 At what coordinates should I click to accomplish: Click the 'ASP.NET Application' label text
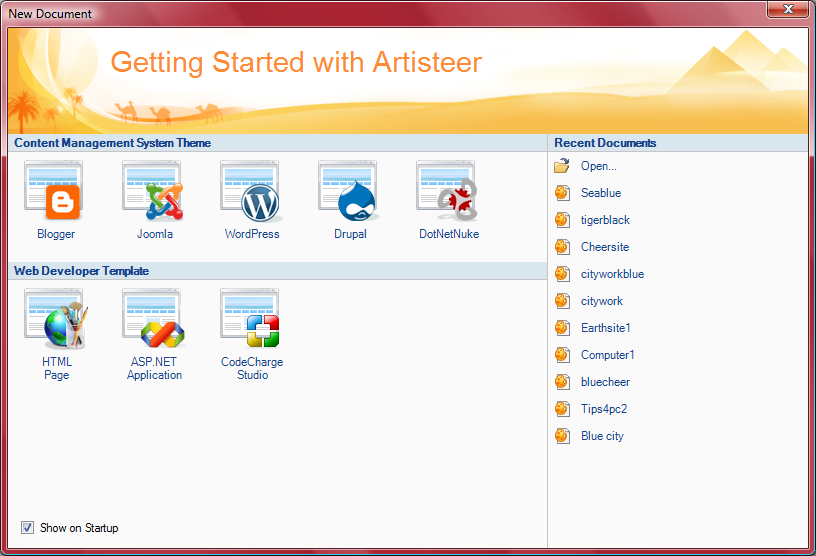(x=155, y=369)
